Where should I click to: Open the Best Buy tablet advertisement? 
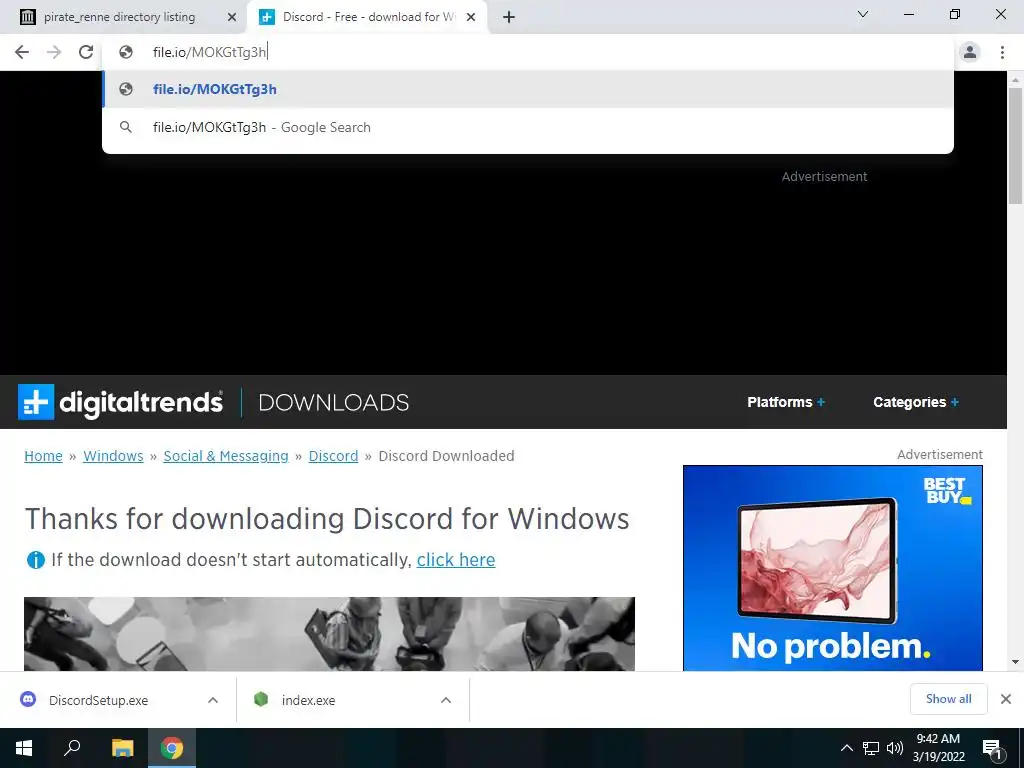pyautogui.click(x=833, y=568)
